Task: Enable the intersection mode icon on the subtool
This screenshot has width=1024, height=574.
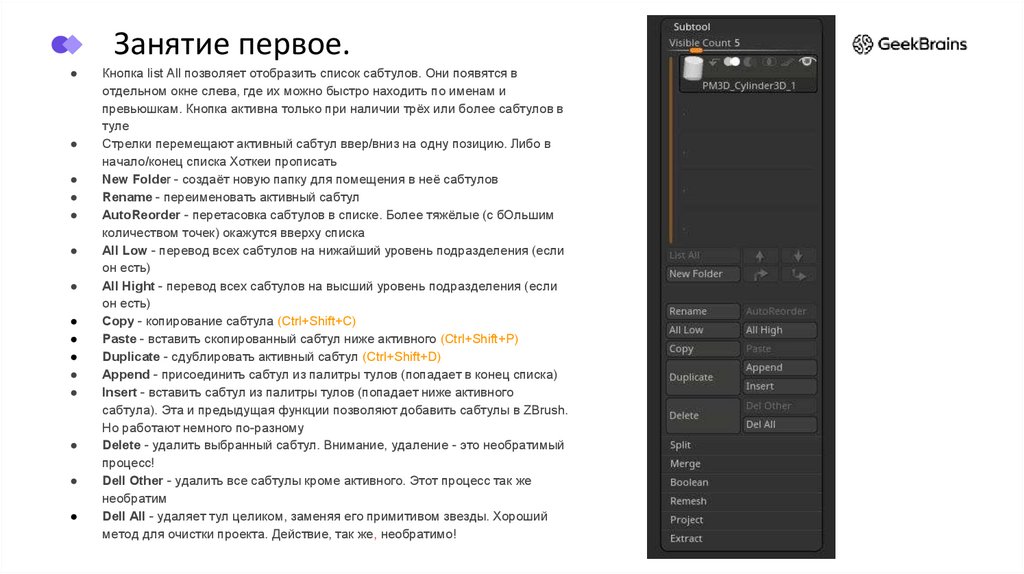Action: tap(769, 61)
